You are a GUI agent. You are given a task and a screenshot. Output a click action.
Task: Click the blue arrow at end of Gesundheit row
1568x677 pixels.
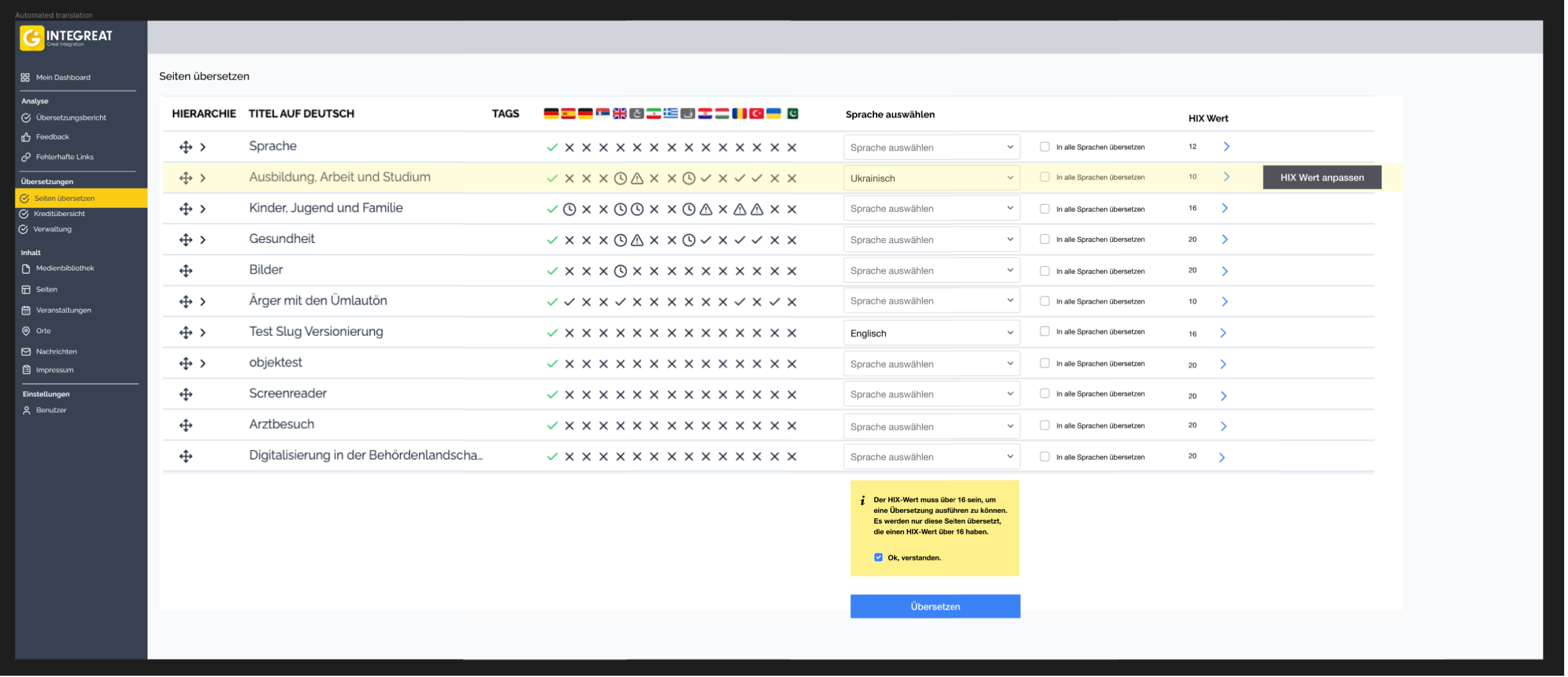pos(1225,239)
